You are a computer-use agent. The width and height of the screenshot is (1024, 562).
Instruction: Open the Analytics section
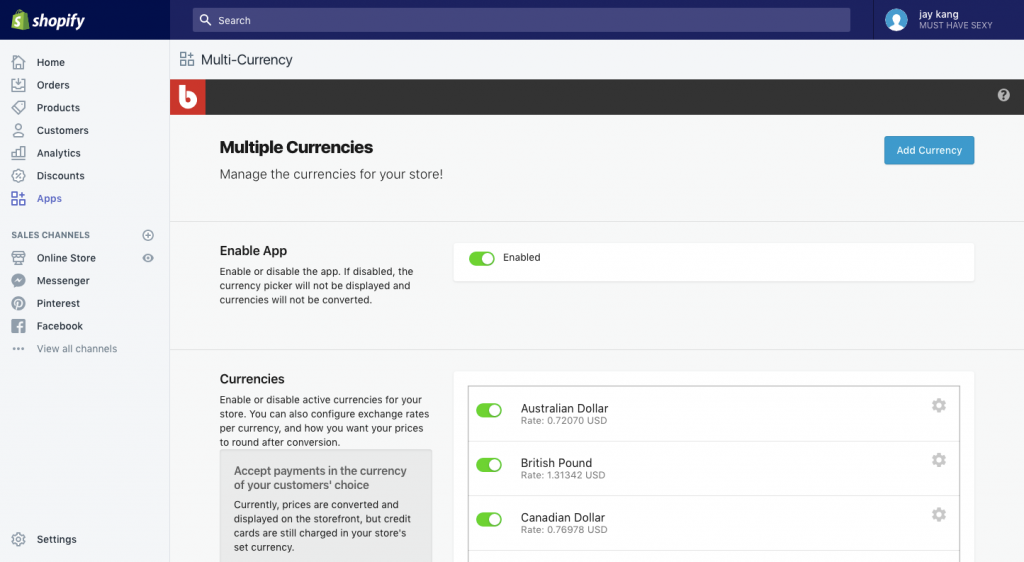click(x=58, y=153)
